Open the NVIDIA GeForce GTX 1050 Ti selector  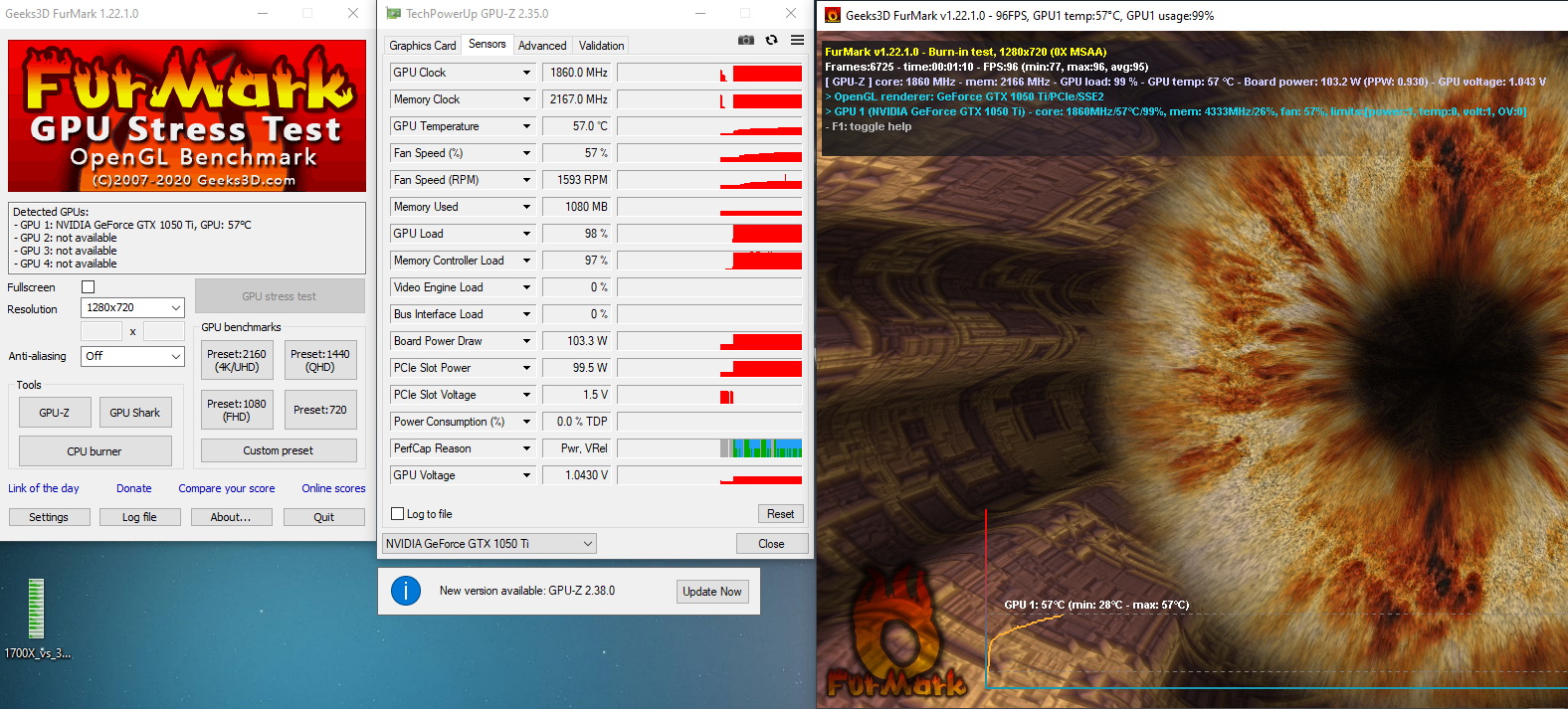(490, 544)
